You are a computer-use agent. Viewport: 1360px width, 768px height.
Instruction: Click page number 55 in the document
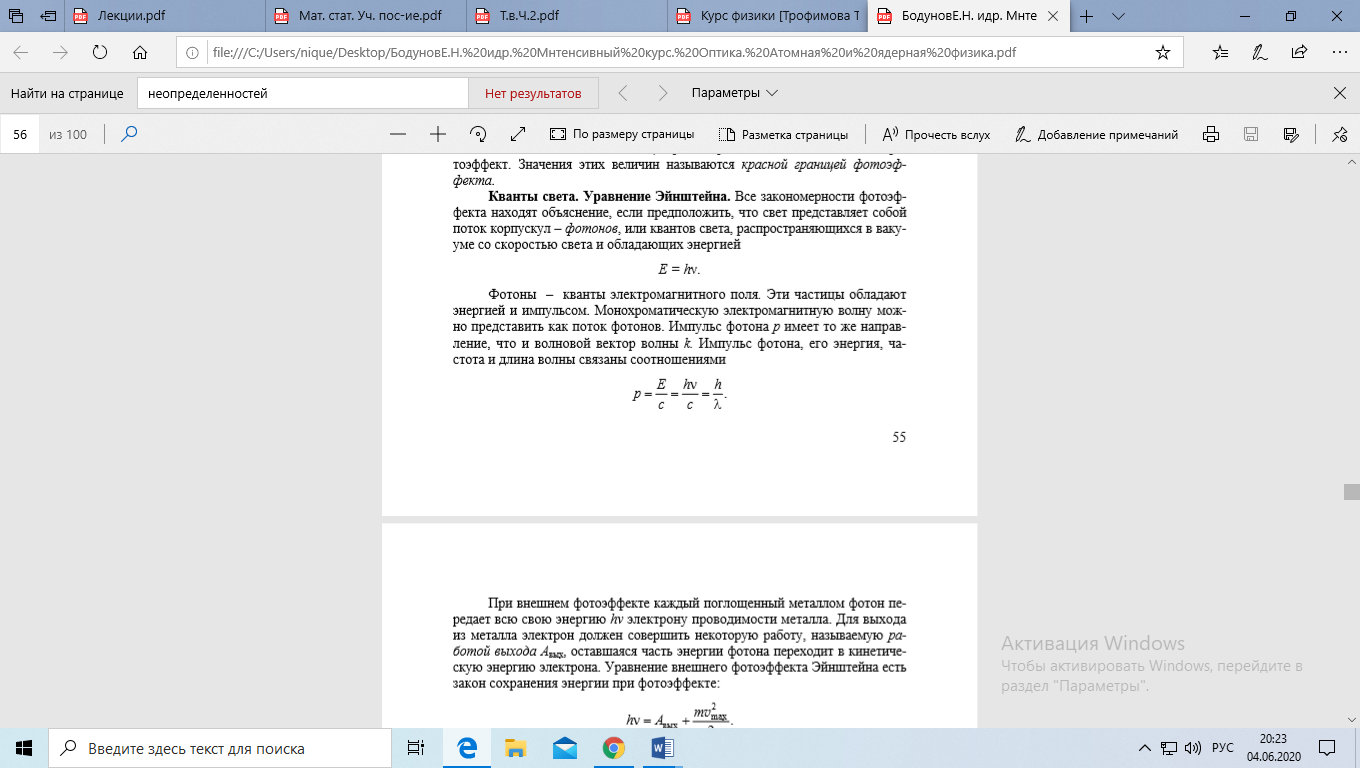click(898, 437)
